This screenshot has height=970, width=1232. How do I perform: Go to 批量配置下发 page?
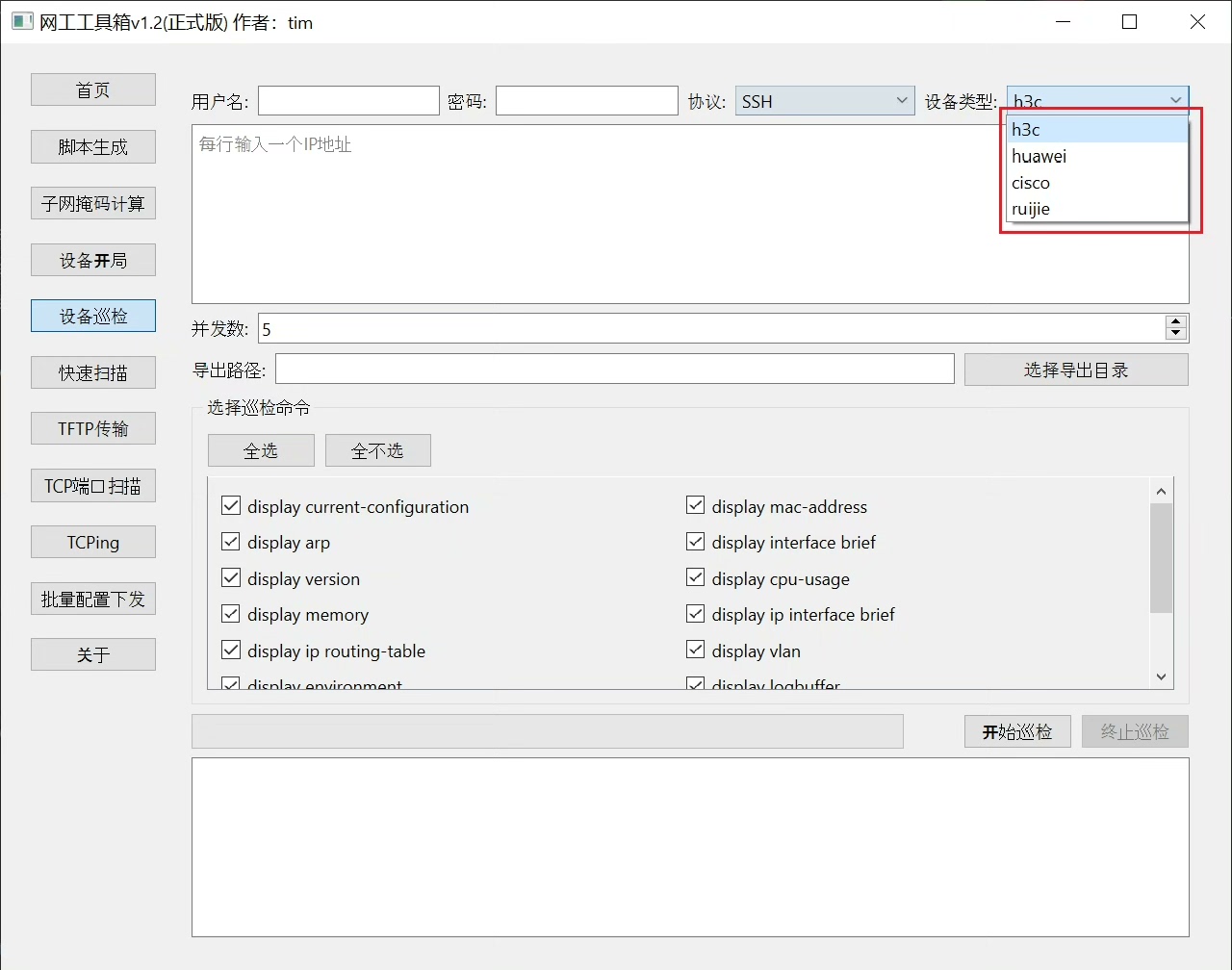pos(93,599)
